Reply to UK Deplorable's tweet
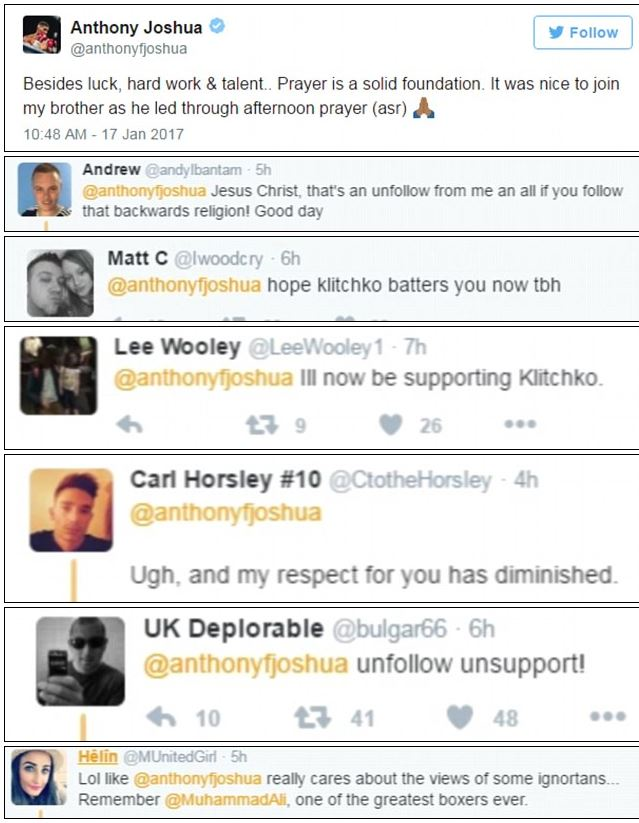 coord(161,717)
